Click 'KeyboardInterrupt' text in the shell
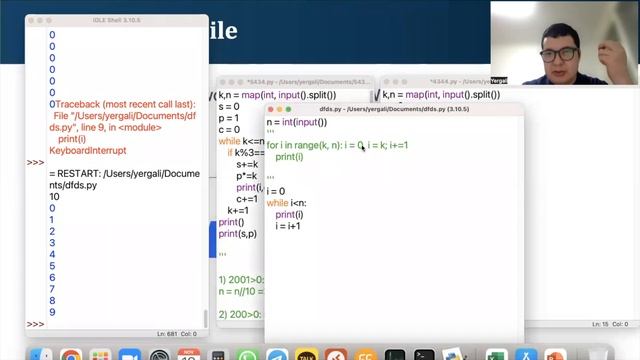The height and width of the screenshot is (360, 640). click(x=88, y=151)
